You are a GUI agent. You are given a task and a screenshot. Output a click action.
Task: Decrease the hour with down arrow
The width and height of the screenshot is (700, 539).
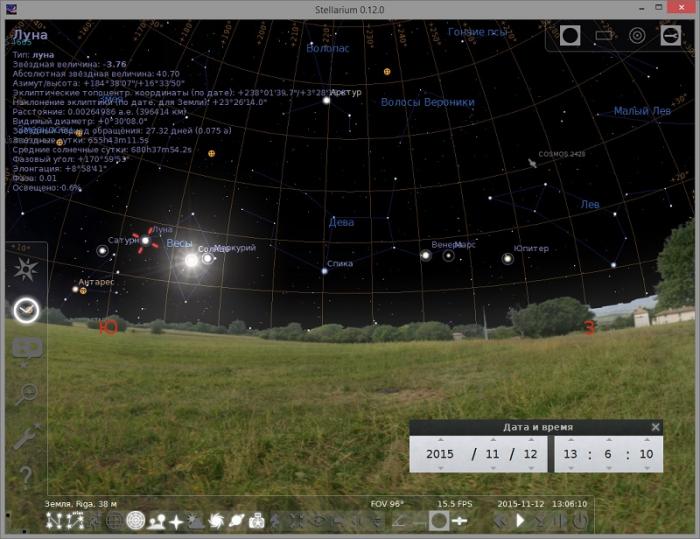(571, 468)
